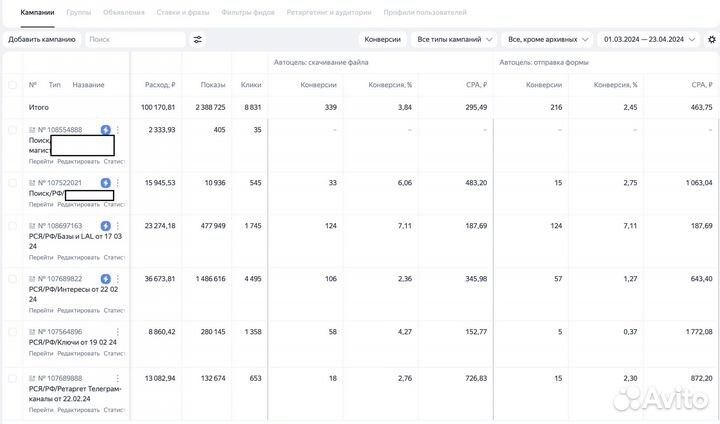Click the 'Конверсии' button in the toolbar
Image resolution: width=720 pixels, height=424 pixels.
383,40
